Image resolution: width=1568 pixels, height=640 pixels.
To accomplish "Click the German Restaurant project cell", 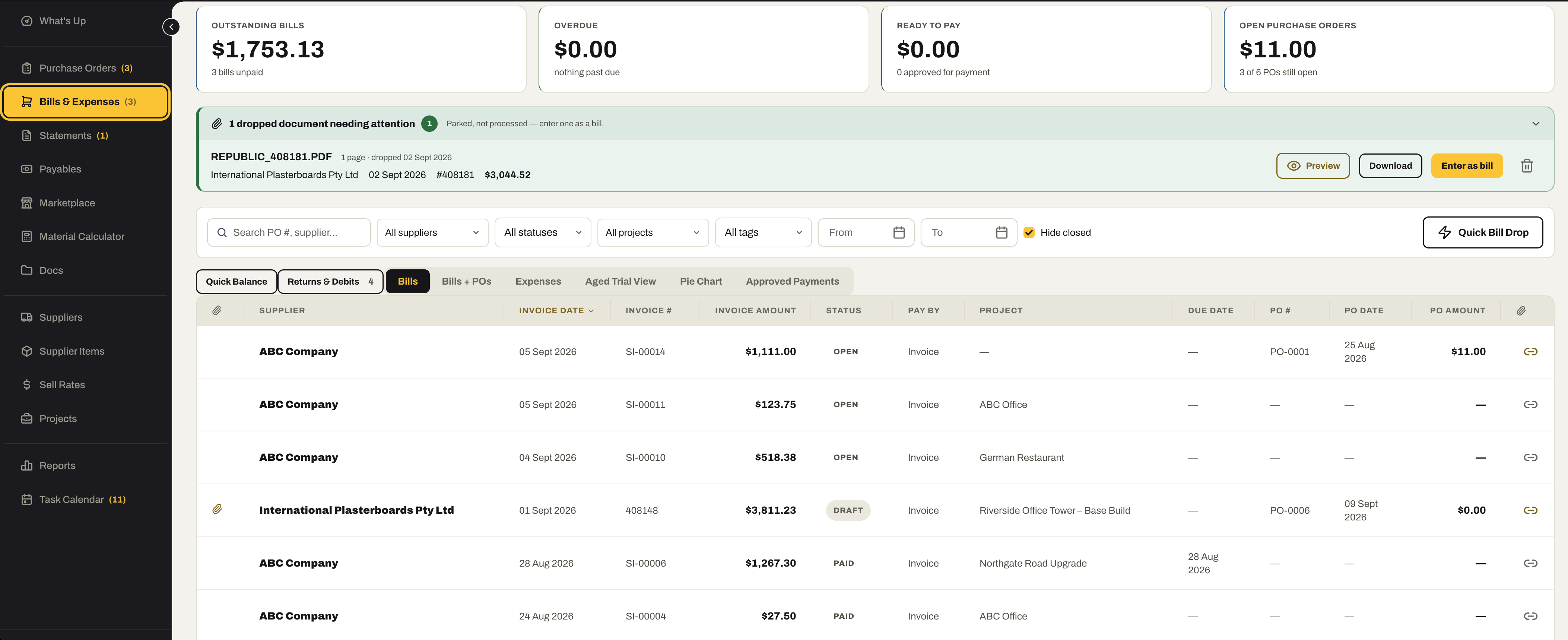I will [x=1021, y=458].
